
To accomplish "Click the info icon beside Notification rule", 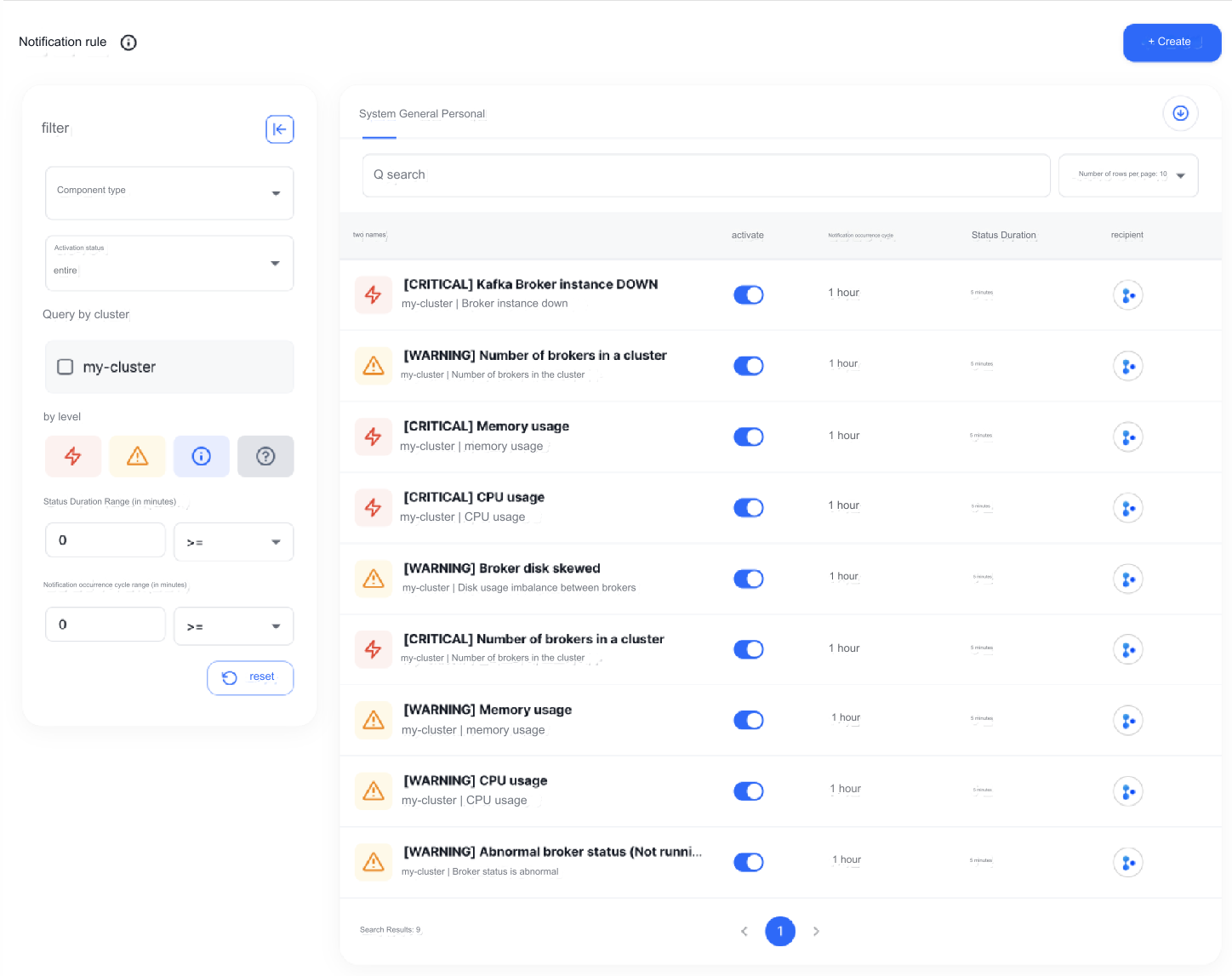I will click(x=128, y=43).
